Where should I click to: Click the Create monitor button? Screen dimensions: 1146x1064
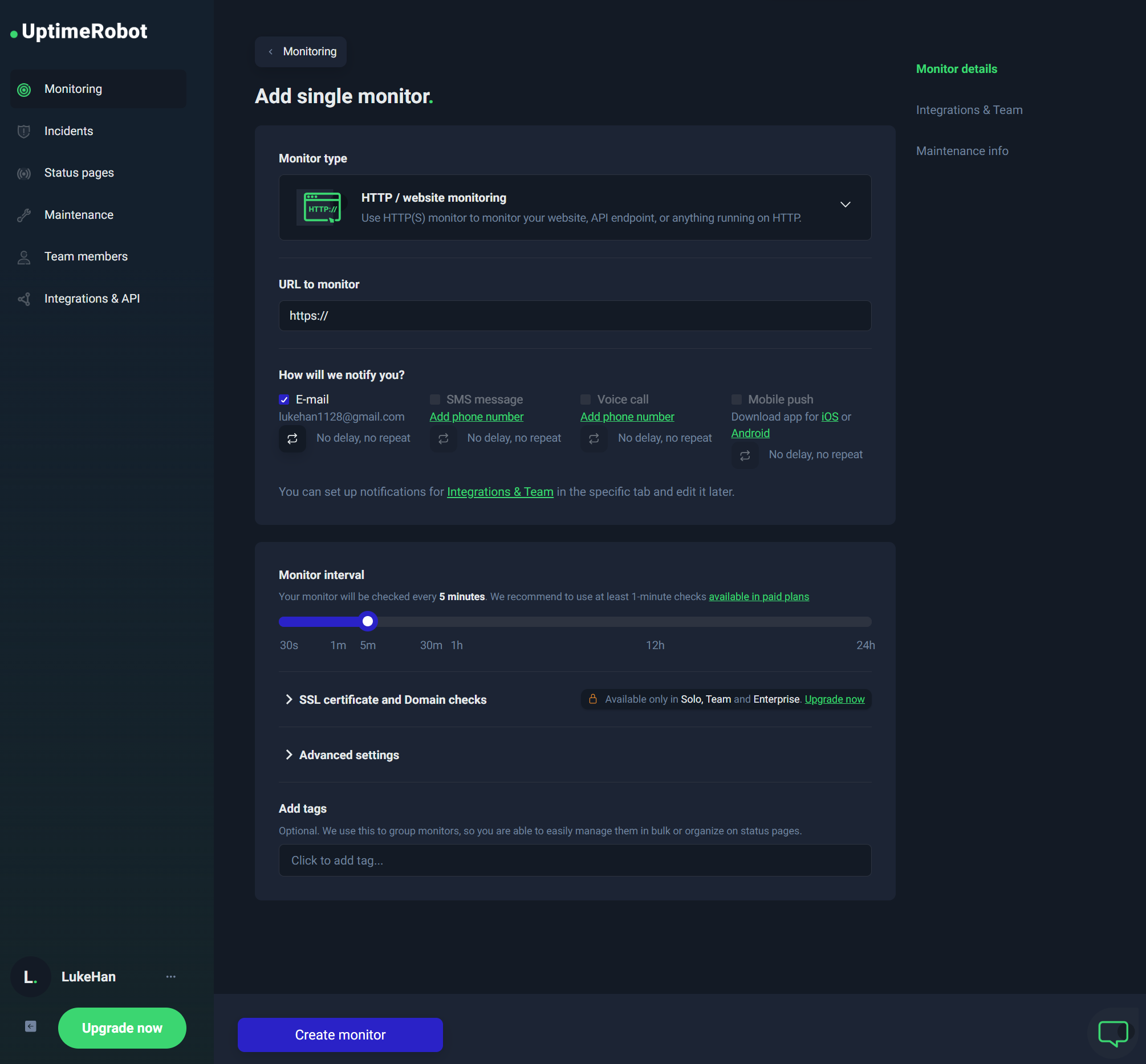[x=340, y=1034]
